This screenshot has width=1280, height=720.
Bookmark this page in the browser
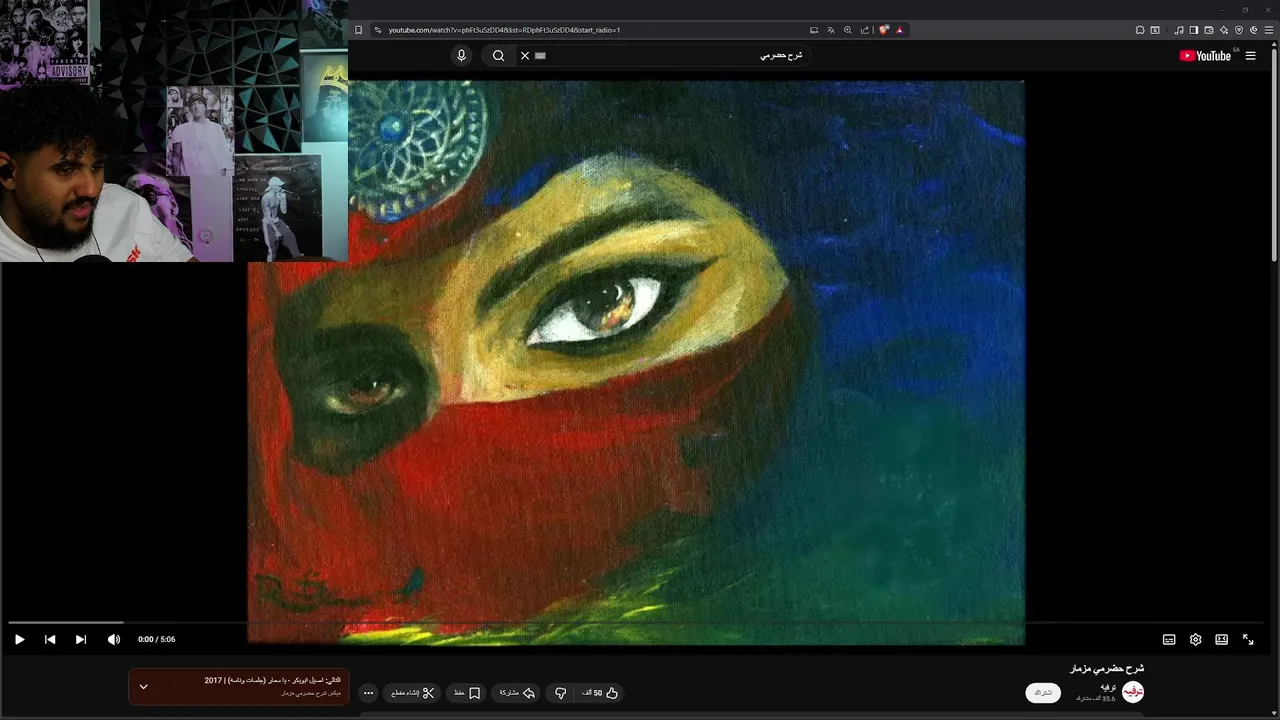(x=359, y=30)
